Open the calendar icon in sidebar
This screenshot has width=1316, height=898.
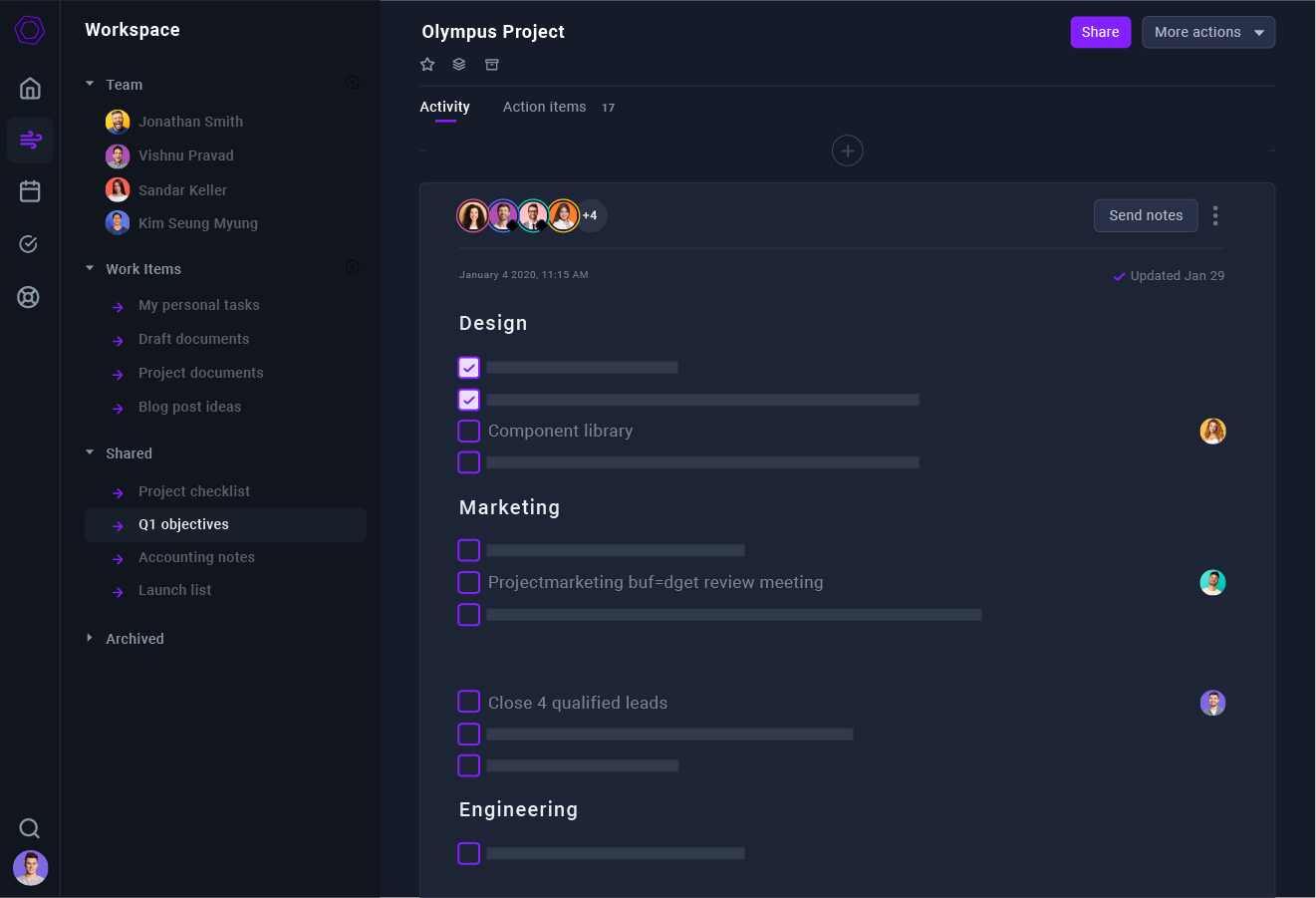pyautogui.click(x=30, y=191)
